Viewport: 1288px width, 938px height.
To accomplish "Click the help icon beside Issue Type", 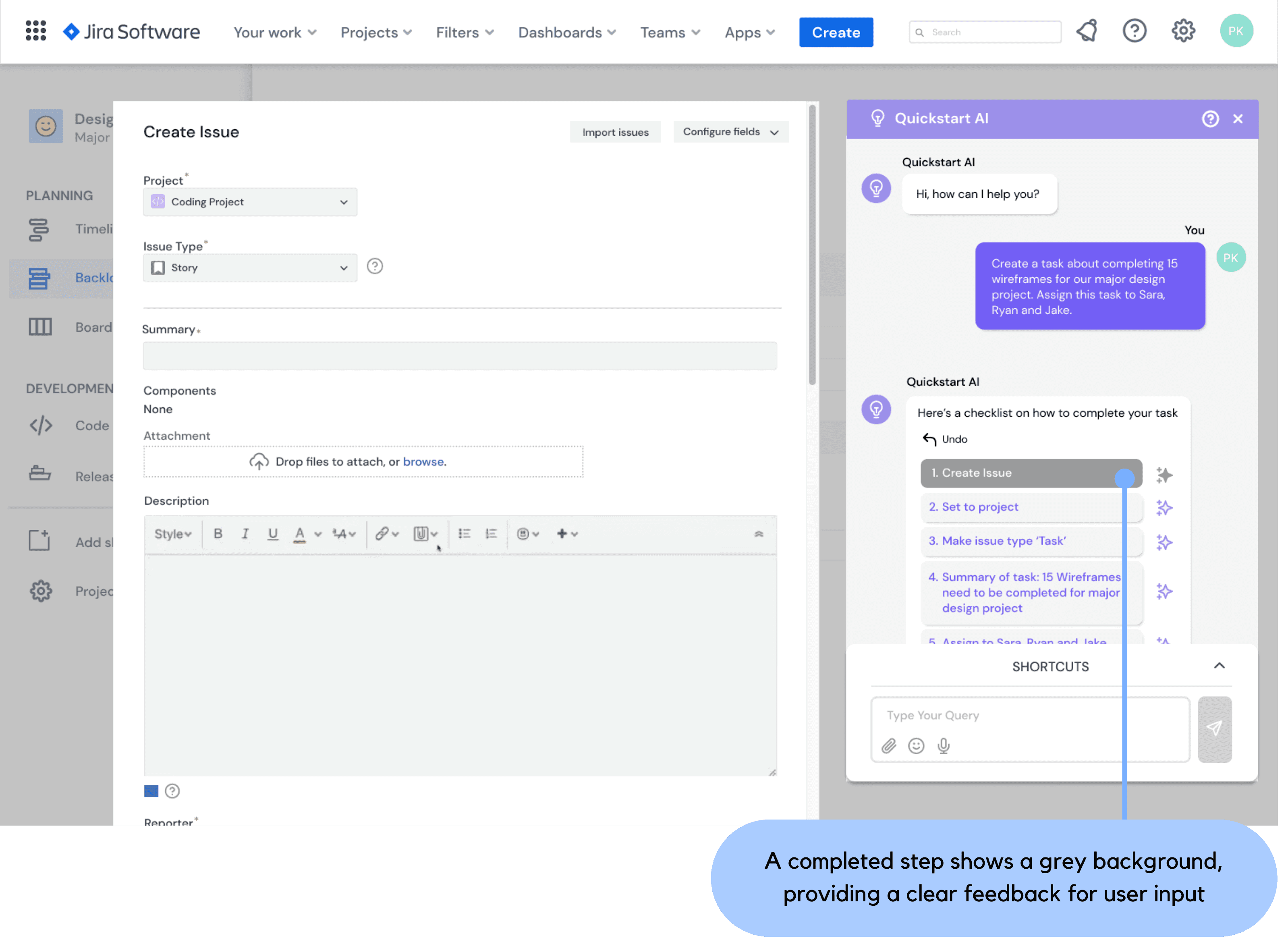I will pyautogui.click(x=375, y=267).
